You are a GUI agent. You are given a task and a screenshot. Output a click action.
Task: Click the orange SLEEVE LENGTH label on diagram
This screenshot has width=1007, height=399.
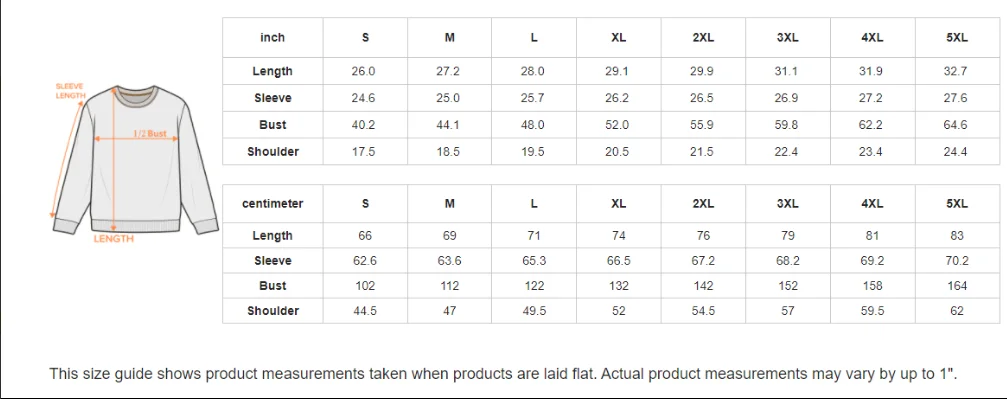pyautogui.click(x=70, y=91)
